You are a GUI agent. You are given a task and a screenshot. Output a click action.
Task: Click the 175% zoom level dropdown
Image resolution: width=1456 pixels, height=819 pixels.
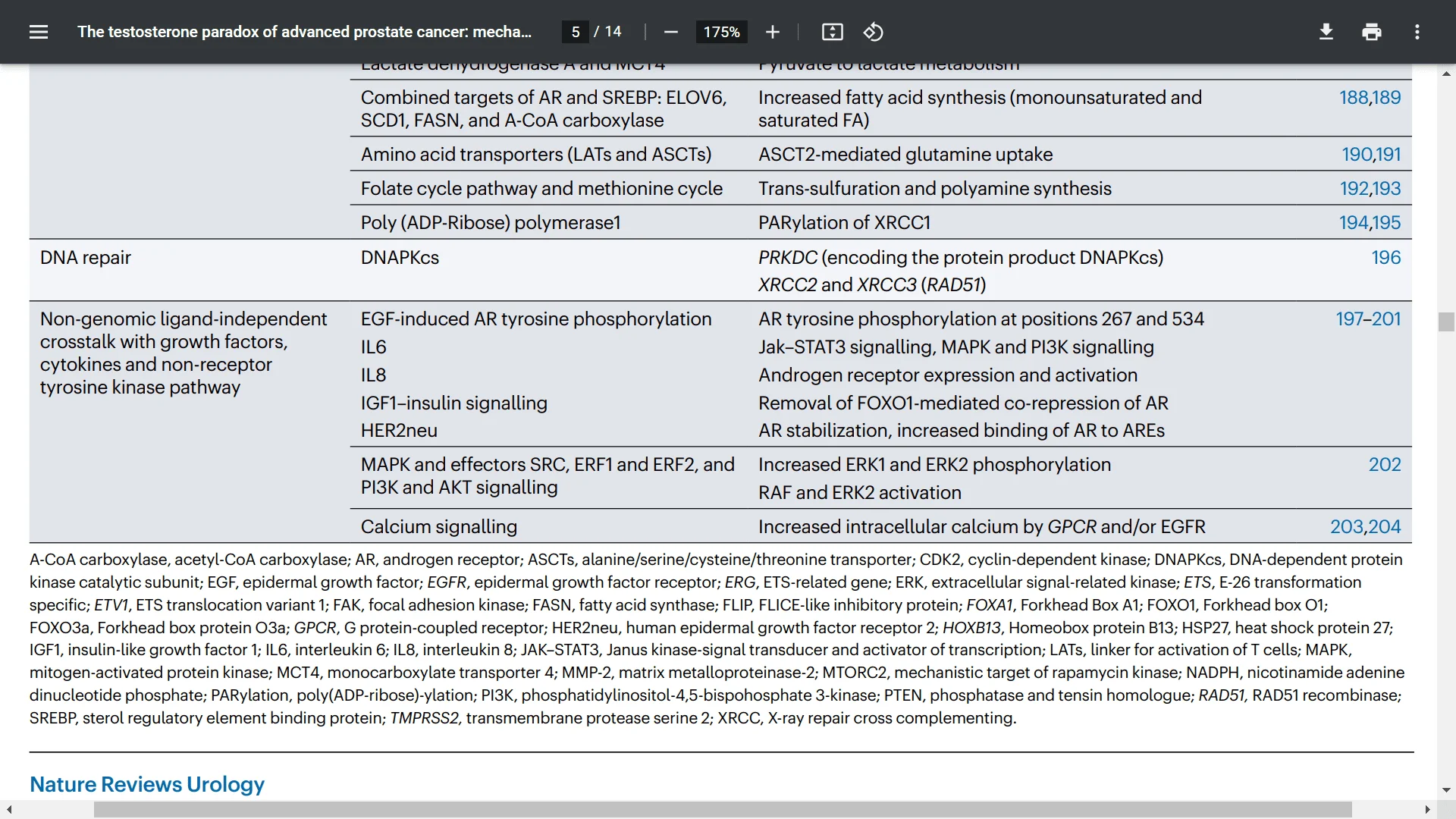718,32
